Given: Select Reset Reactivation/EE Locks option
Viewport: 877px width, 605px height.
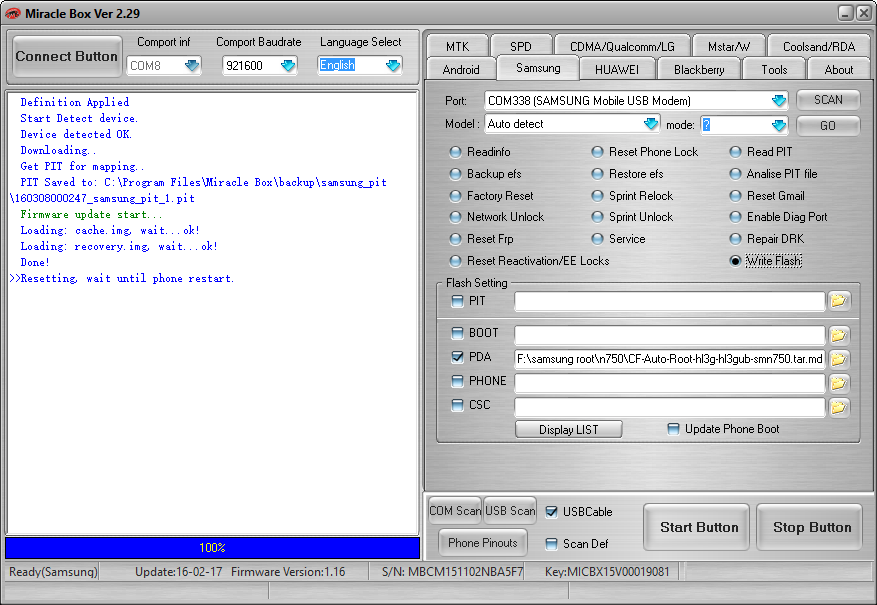Looking at the screenshot, I should point(455,261).
